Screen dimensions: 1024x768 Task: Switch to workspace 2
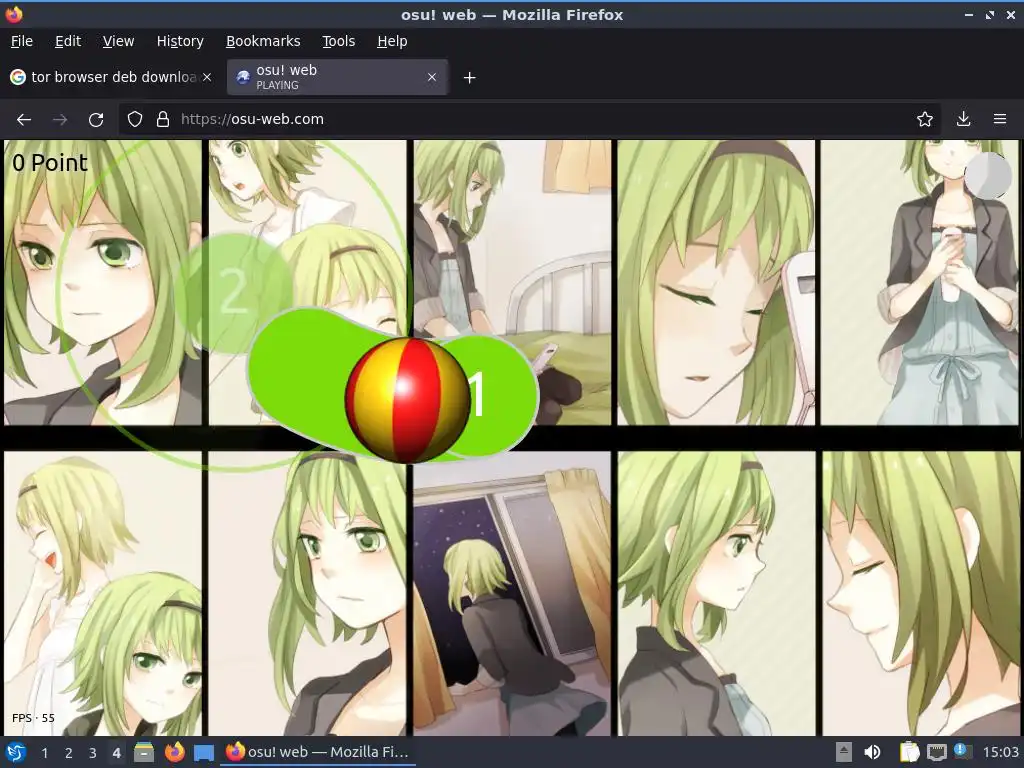point(68,753)
